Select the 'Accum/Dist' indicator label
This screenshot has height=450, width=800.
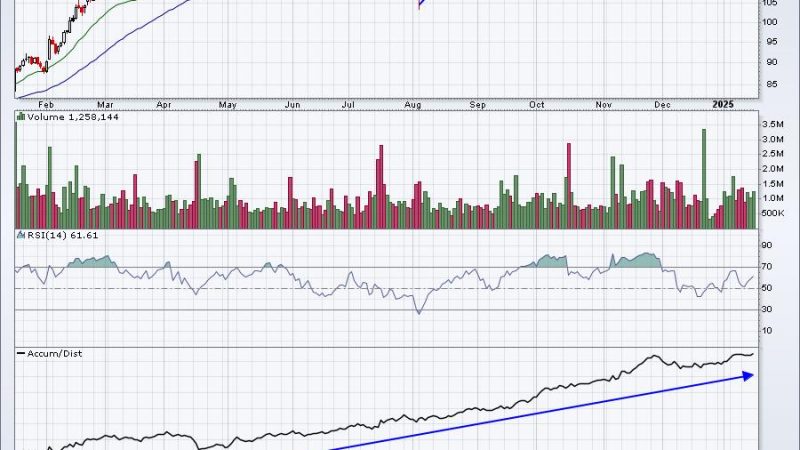pos(55,354)
